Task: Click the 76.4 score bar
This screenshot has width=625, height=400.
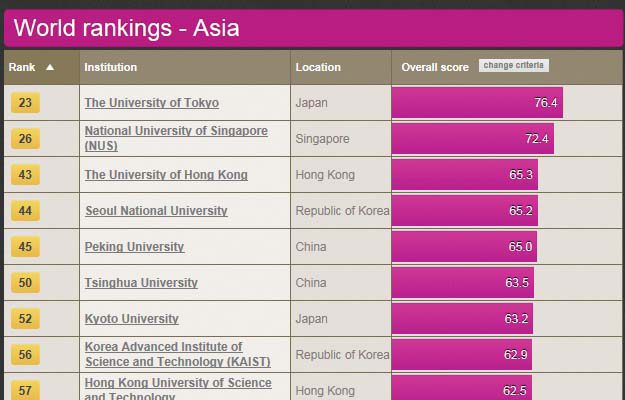Action: (x=476, y=103)
